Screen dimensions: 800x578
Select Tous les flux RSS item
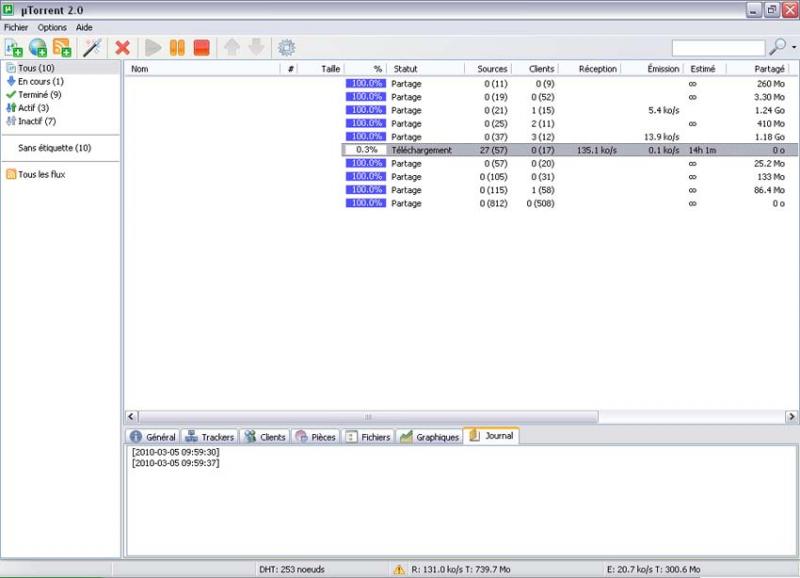point(36,174)
